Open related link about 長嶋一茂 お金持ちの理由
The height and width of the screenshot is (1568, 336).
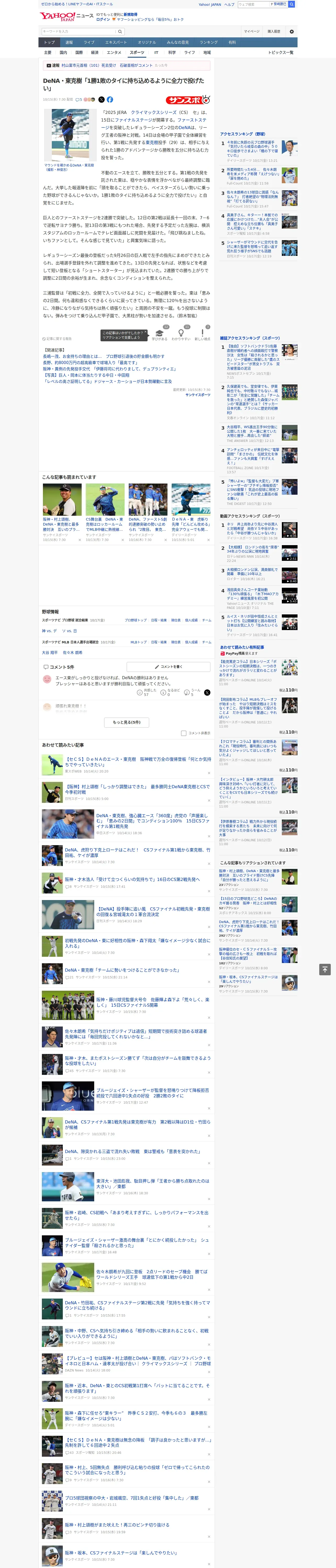click(104, 356)
